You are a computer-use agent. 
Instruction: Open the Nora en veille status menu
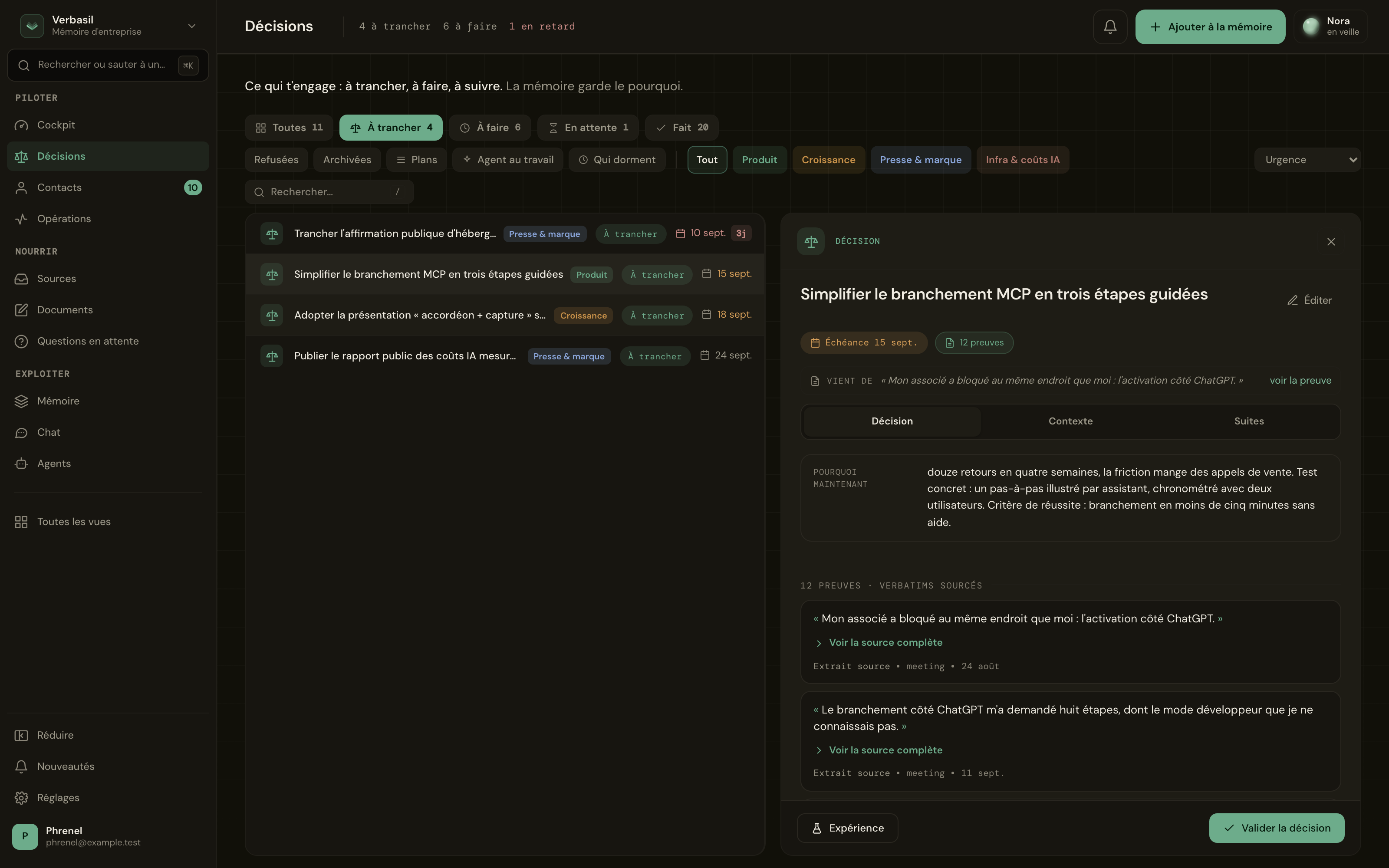(x=1330, y=26)
